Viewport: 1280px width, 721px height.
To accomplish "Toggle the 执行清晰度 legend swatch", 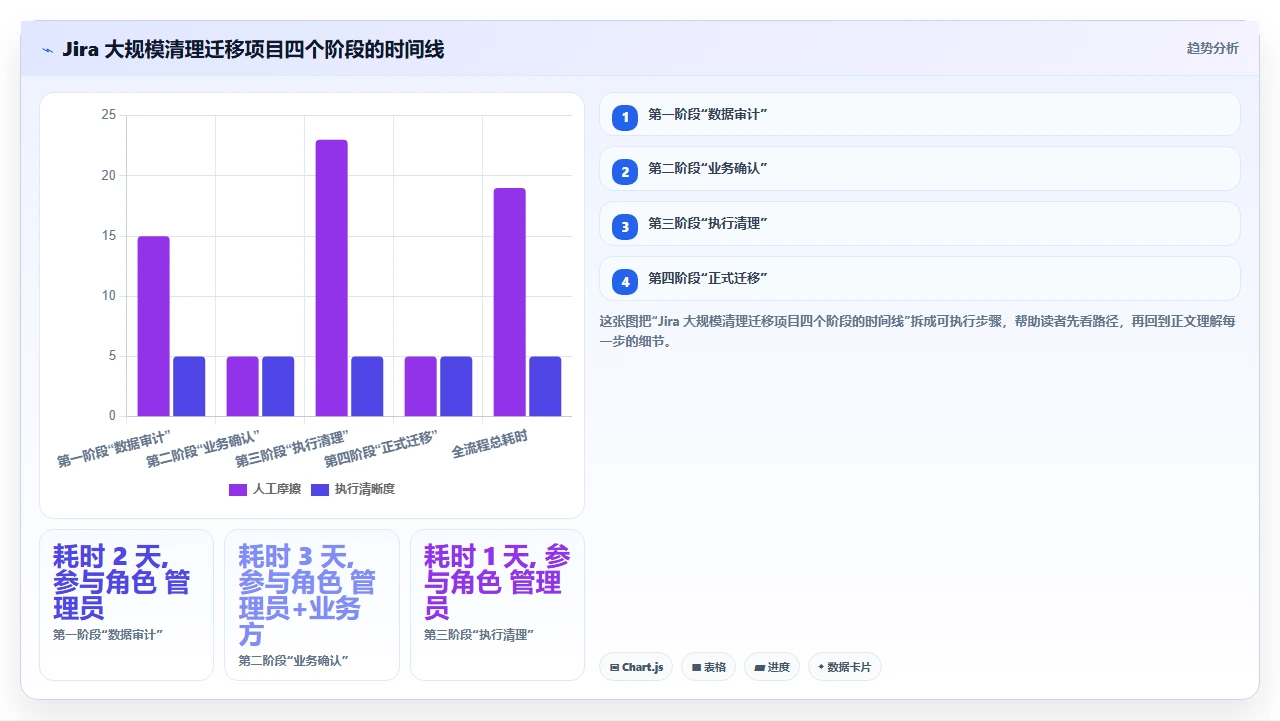I will coord(320,489).
